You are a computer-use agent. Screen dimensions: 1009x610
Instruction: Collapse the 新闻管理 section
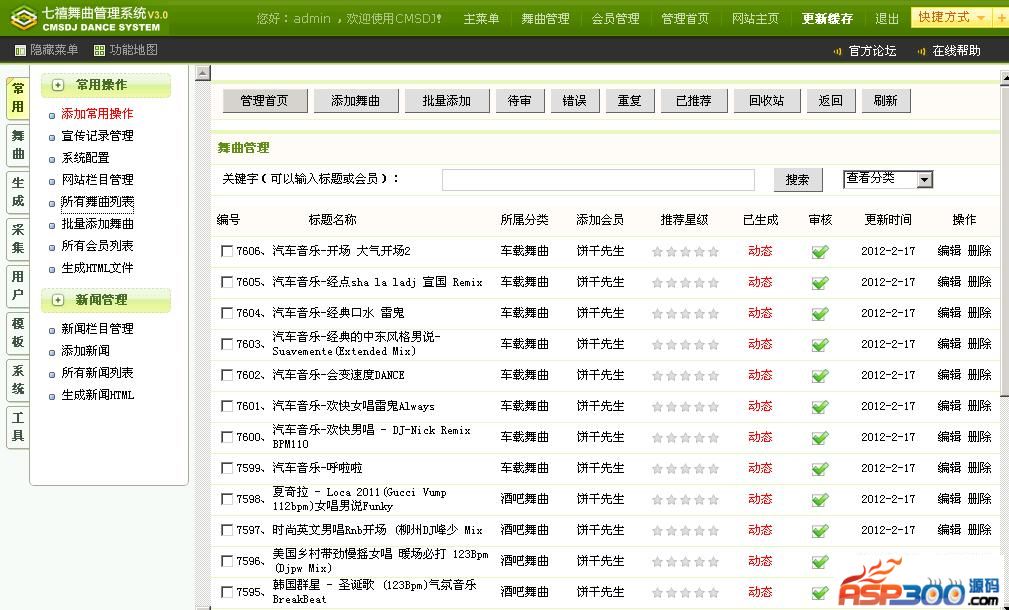(58, 300)
